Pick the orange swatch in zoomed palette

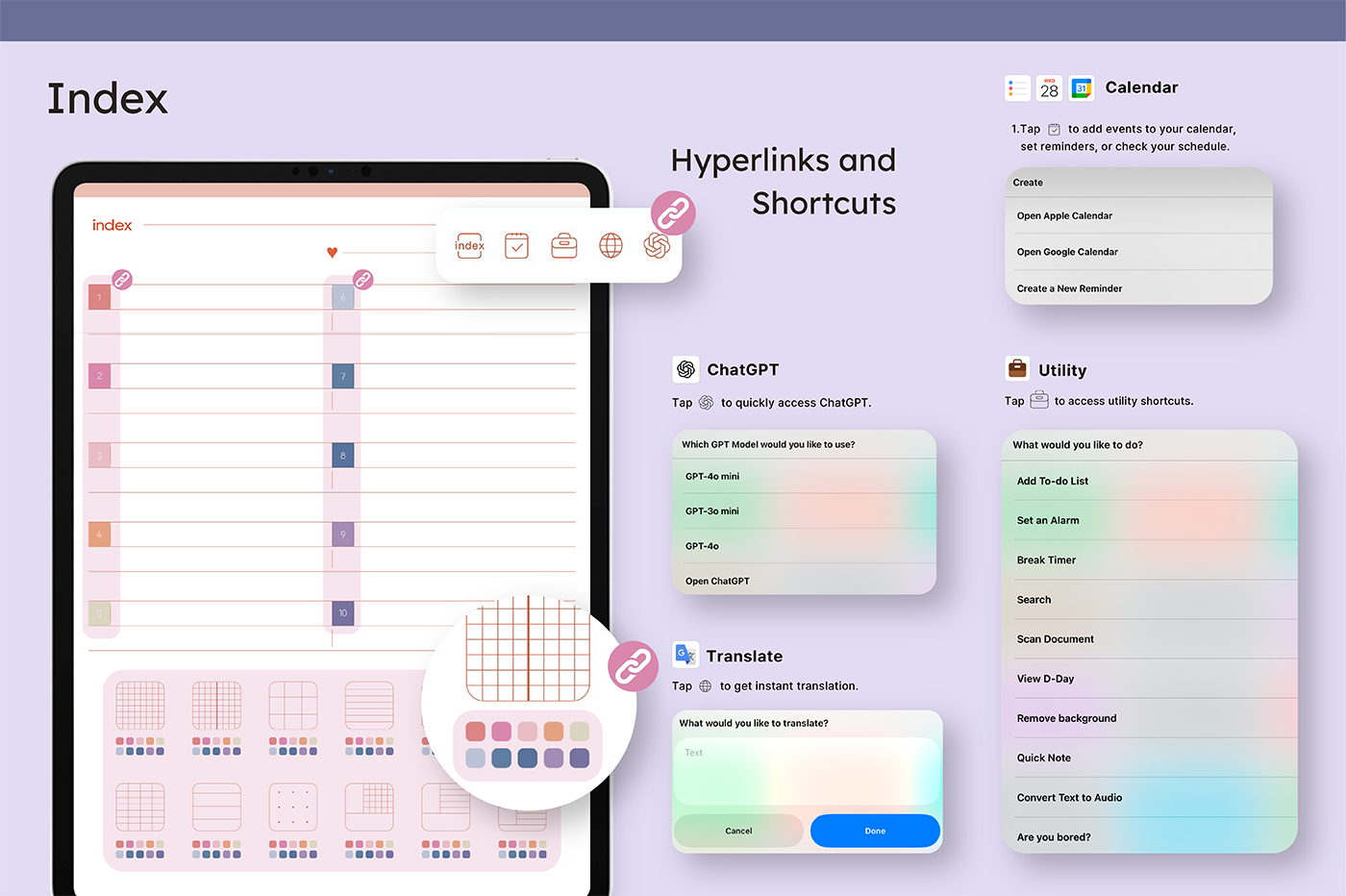click(553, 732)
